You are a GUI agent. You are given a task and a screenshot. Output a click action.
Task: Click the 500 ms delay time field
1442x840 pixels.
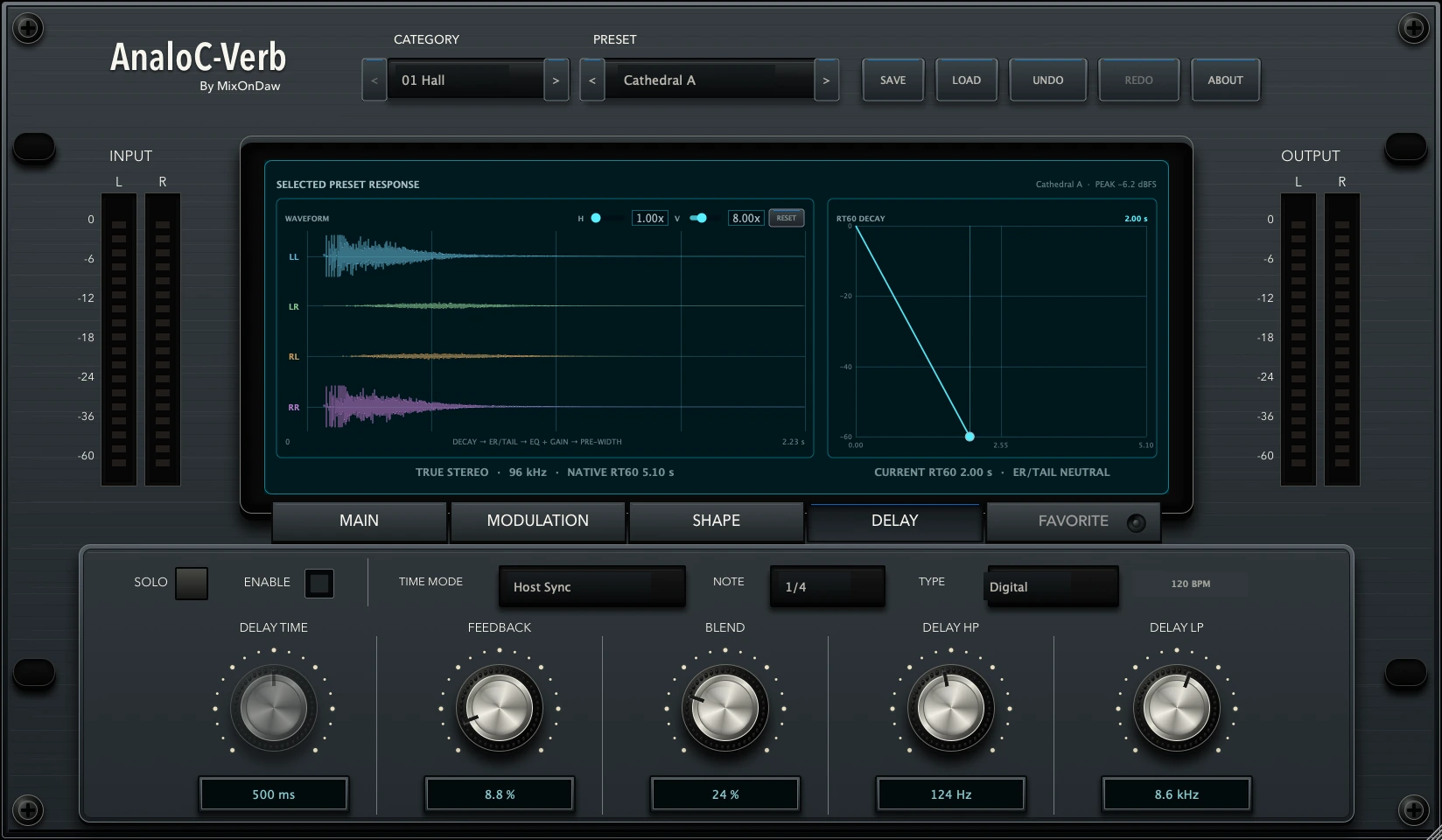(x=274, y=794)
